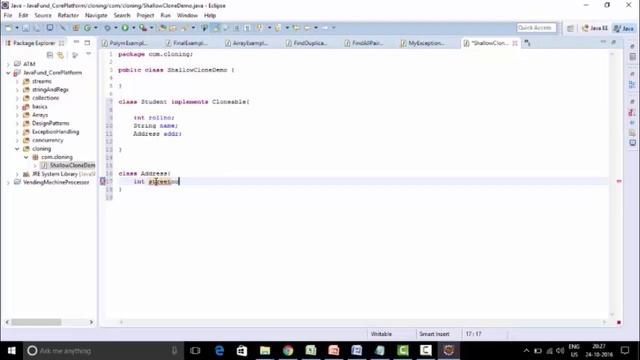Click the green Run button icon
Image resolution: width=640 pixels, height=360 pixels.
125,28
